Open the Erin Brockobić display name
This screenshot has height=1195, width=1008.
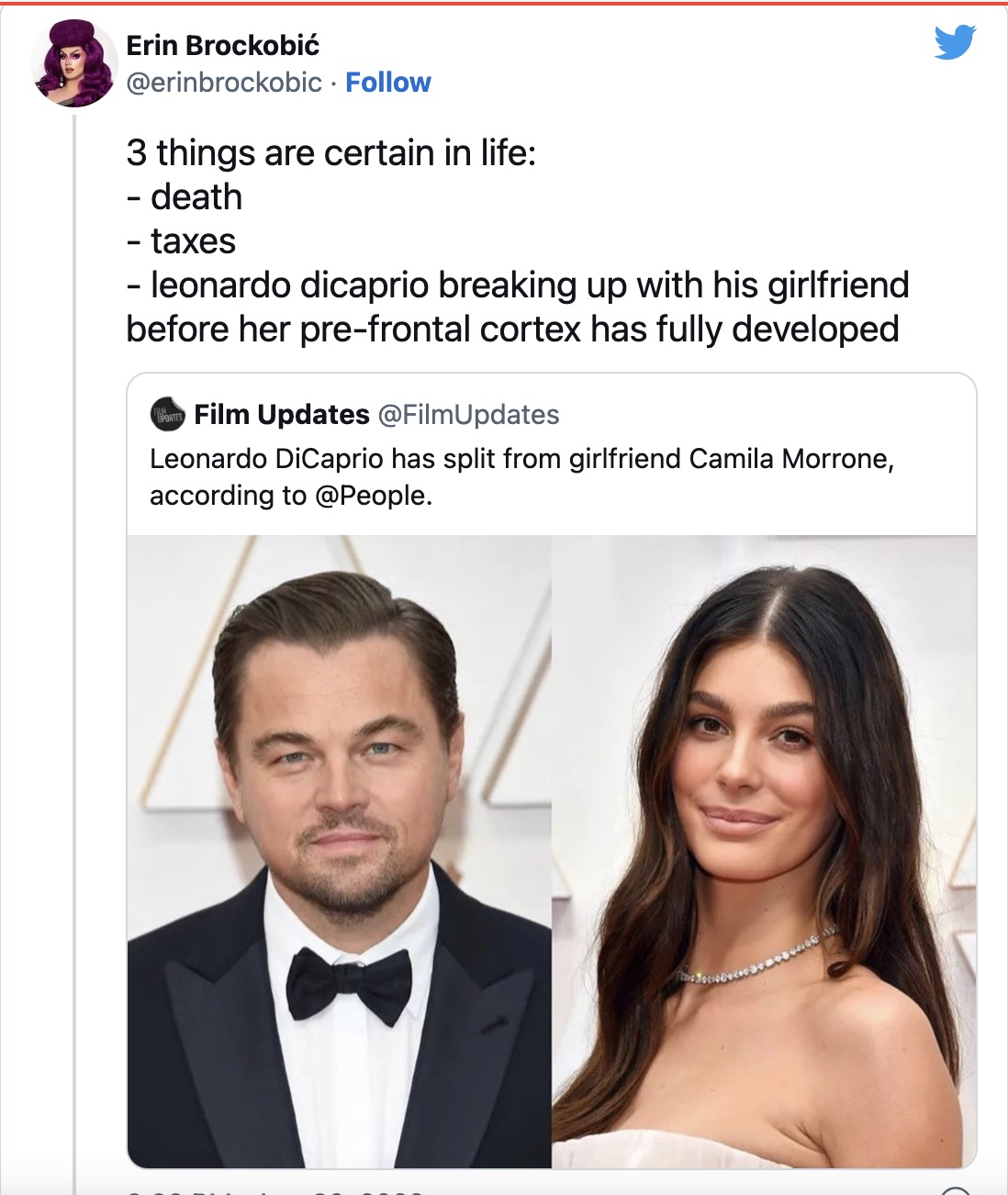point(223,45)
